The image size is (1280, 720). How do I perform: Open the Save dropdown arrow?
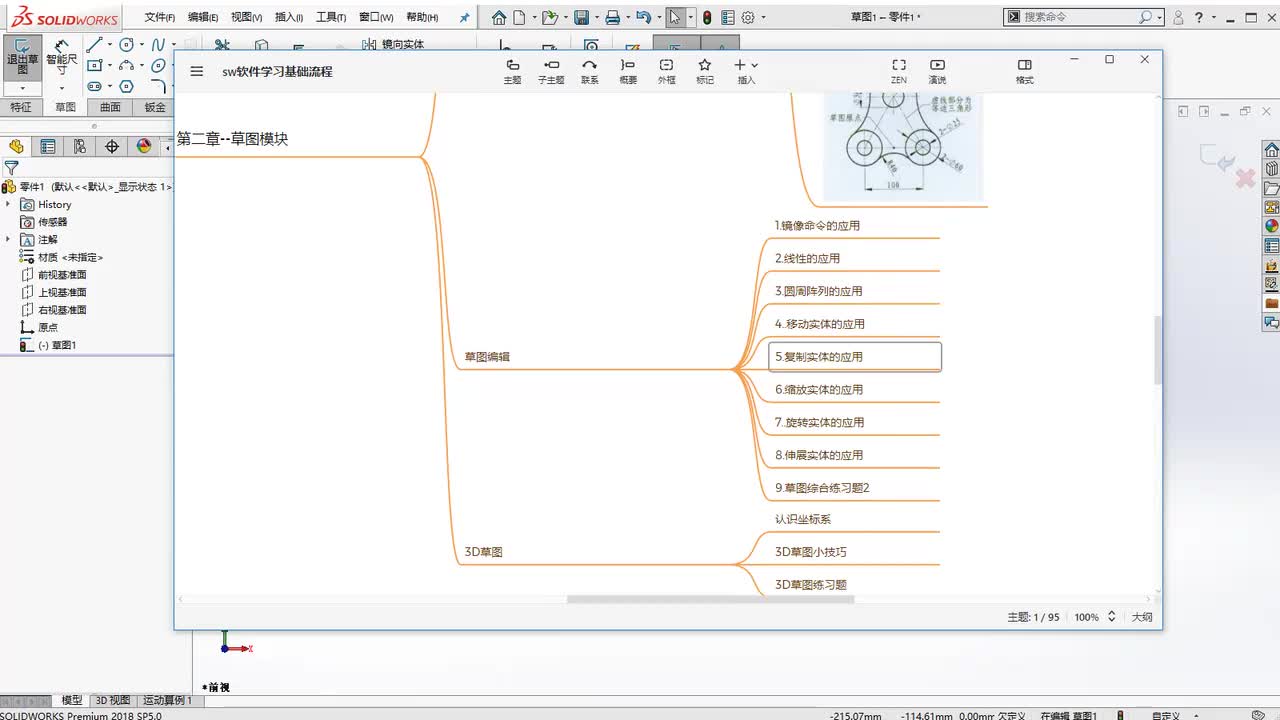(x=595, y=17)
